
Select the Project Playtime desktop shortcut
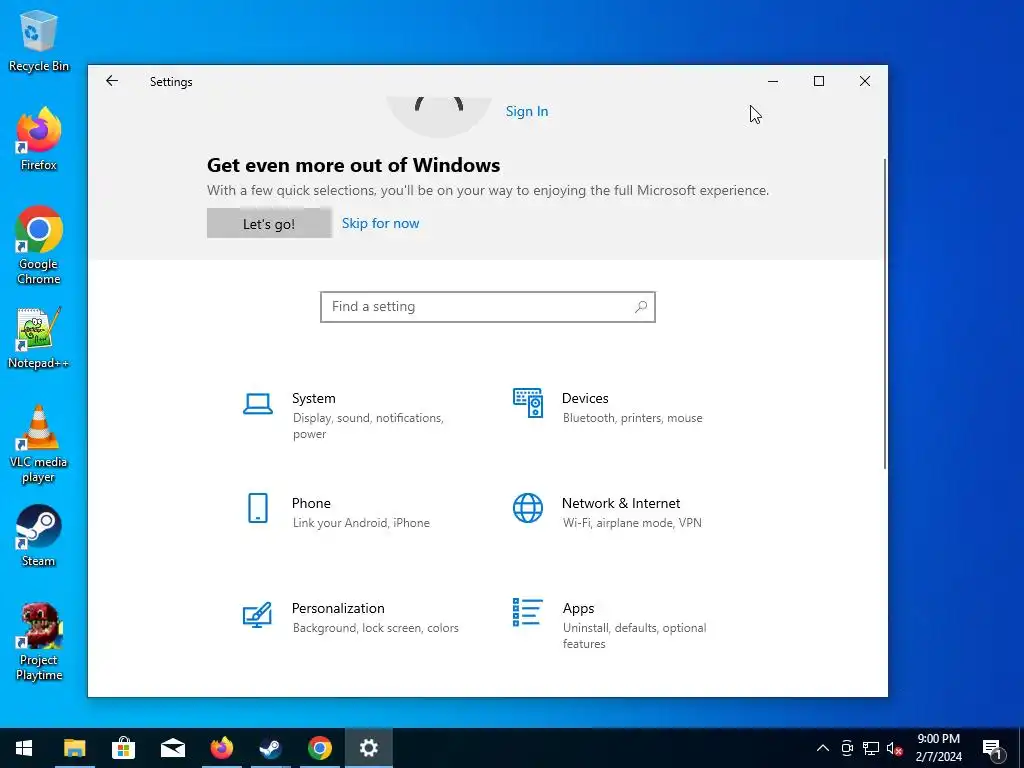(x=39, y=642)
